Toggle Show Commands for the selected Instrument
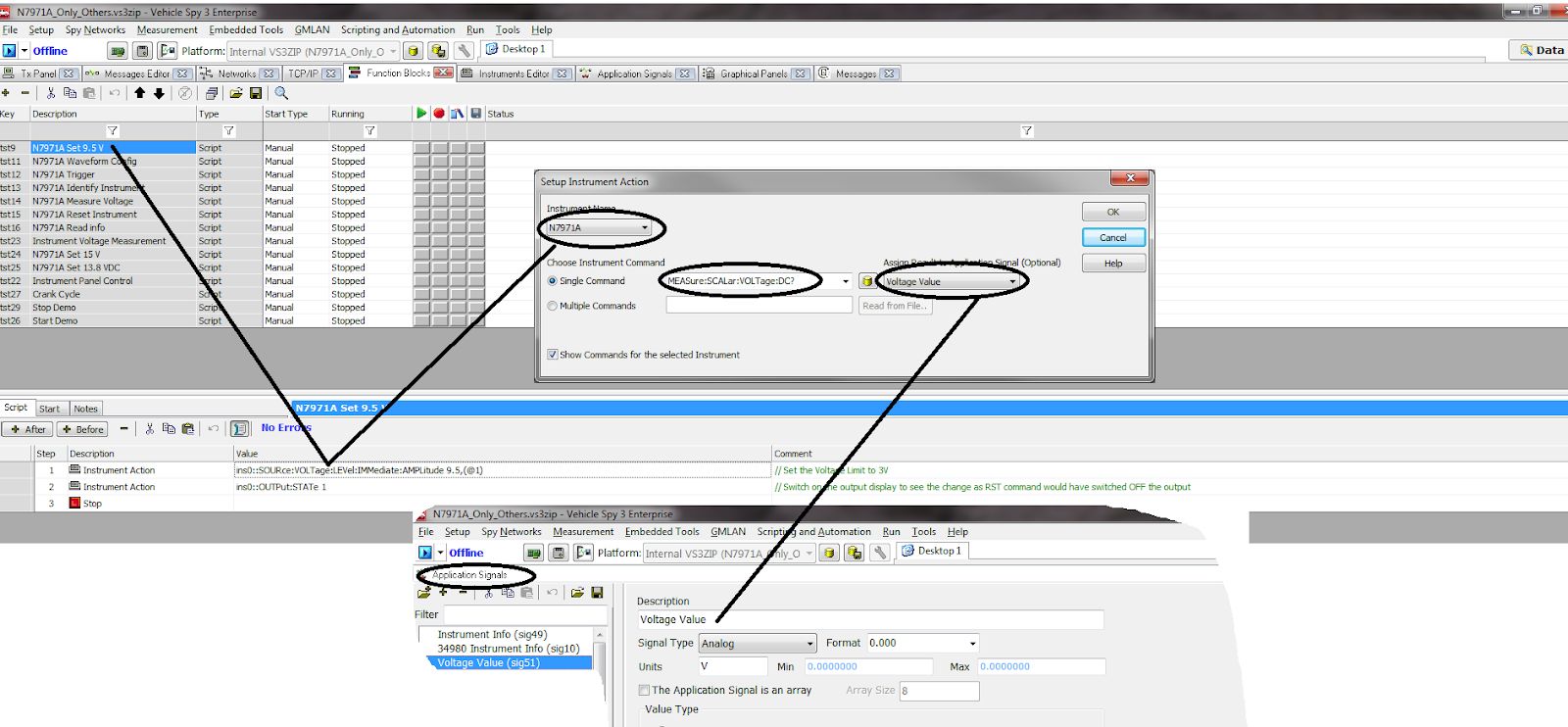 [553, 355]
